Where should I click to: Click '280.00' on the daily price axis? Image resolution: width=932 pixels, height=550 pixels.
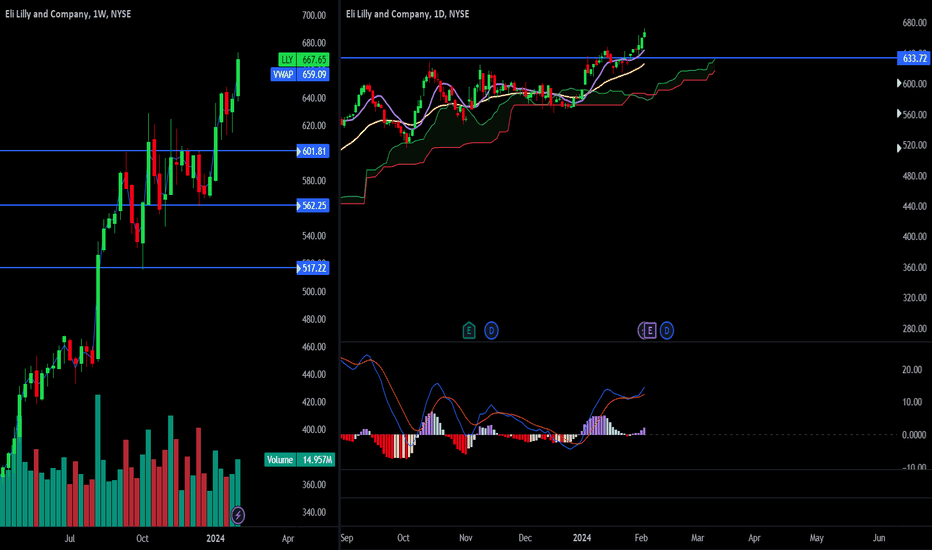click(x=915, y=329)
